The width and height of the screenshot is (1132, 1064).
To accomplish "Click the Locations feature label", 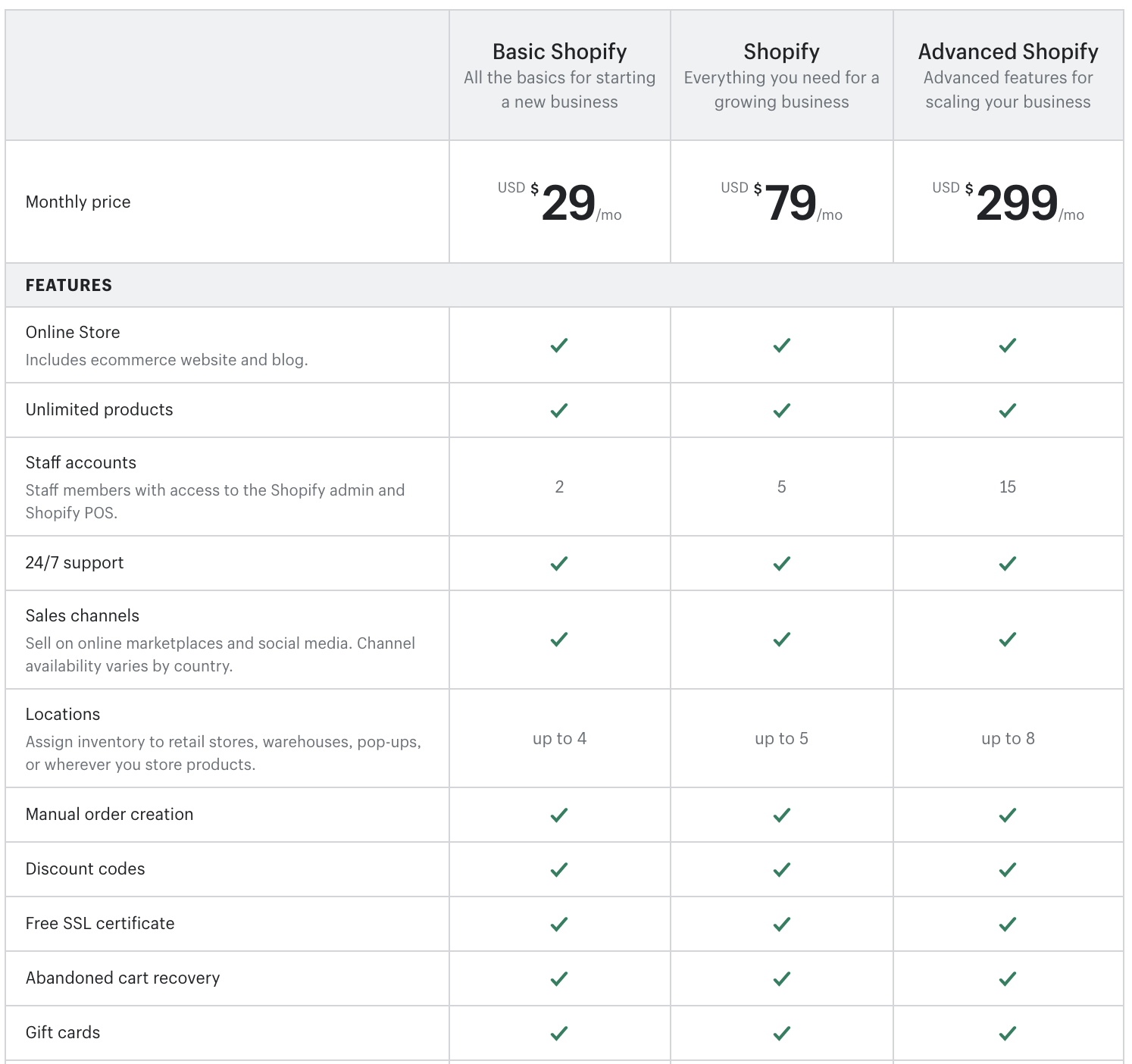I will click(x=63, y=715).
